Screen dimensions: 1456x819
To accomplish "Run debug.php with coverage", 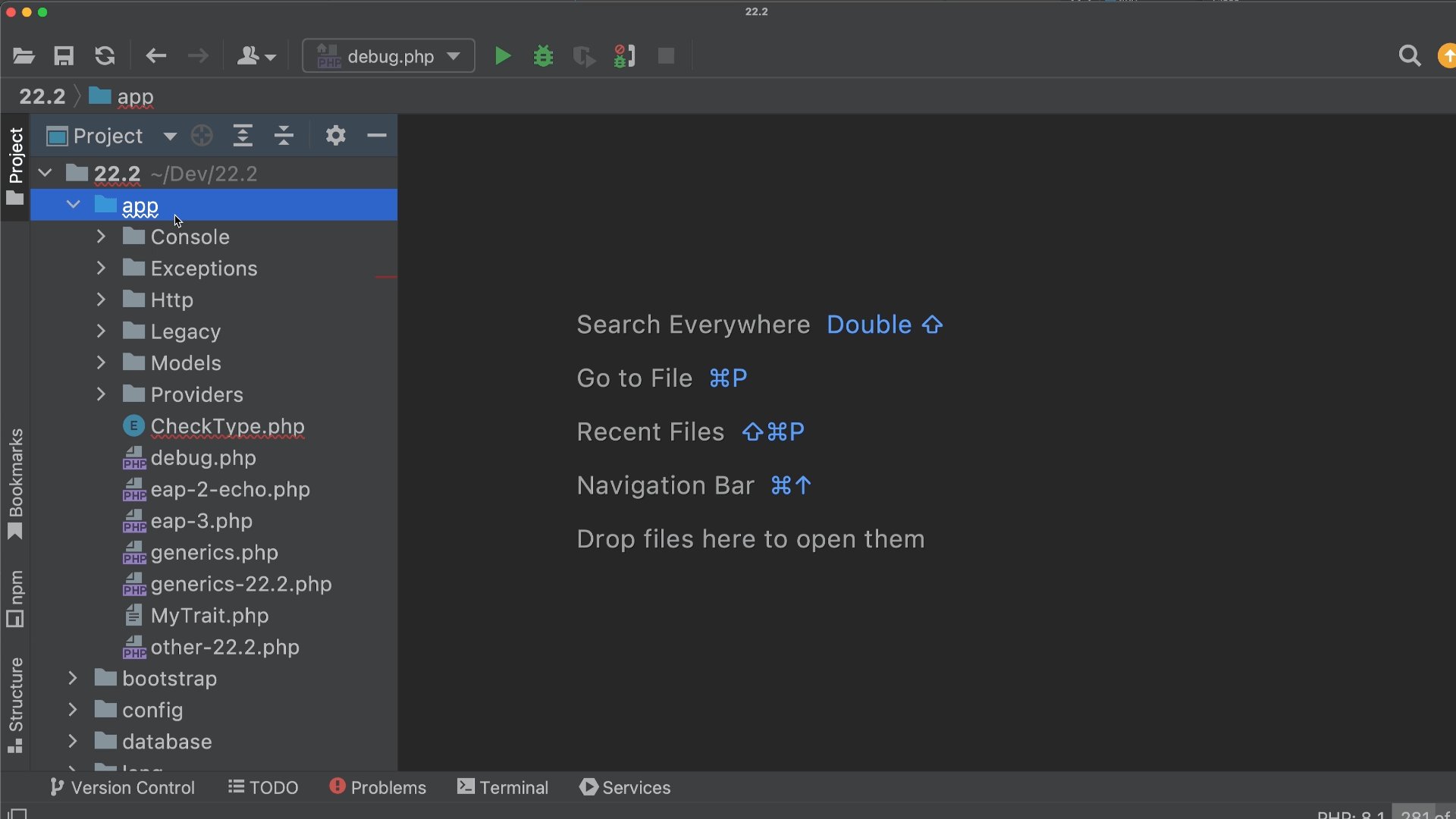I will point(584,55).
